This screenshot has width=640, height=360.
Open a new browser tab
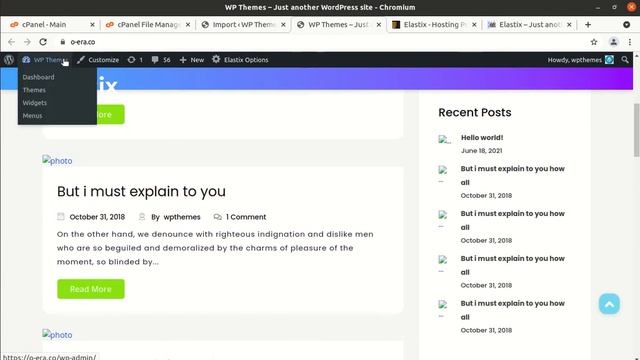[x=588, y=24]
